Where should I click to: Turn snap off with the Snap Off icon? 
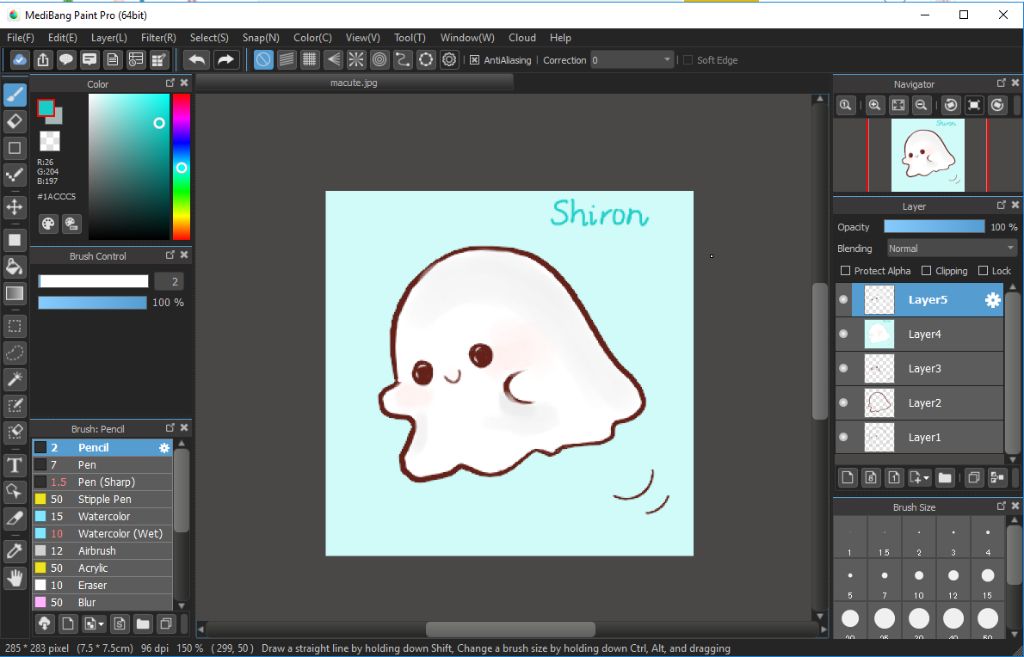263,60
